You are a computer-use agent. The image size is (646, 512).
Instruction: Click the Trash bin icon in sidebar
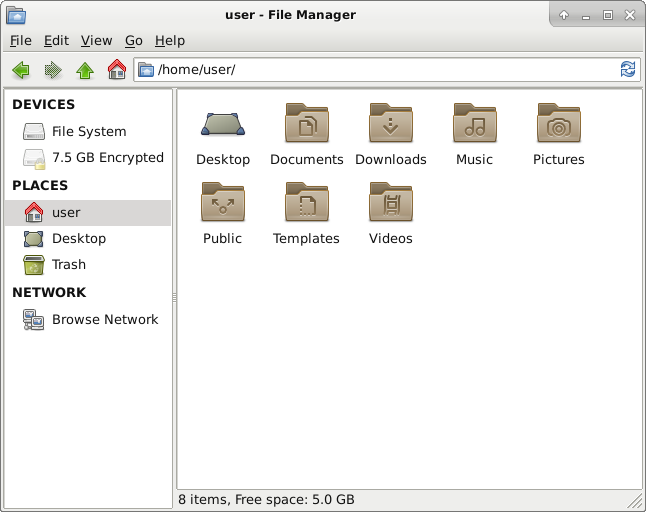click(x=34, y=264)
